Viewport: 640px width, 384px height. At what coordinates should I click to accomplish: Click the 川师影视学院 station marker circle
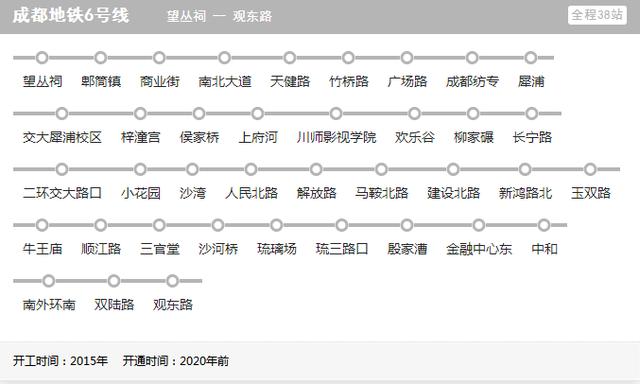click(336, 113)
